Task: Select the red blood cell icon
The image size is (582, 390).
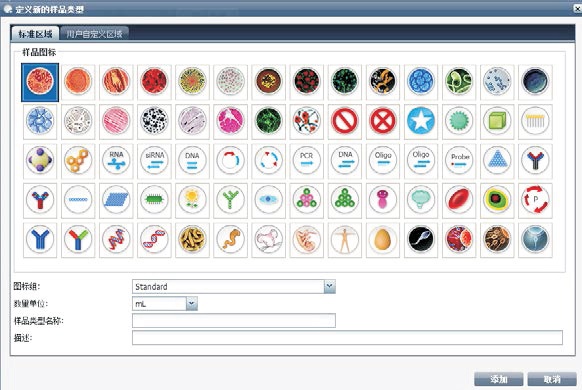Action: click(459, 200)
